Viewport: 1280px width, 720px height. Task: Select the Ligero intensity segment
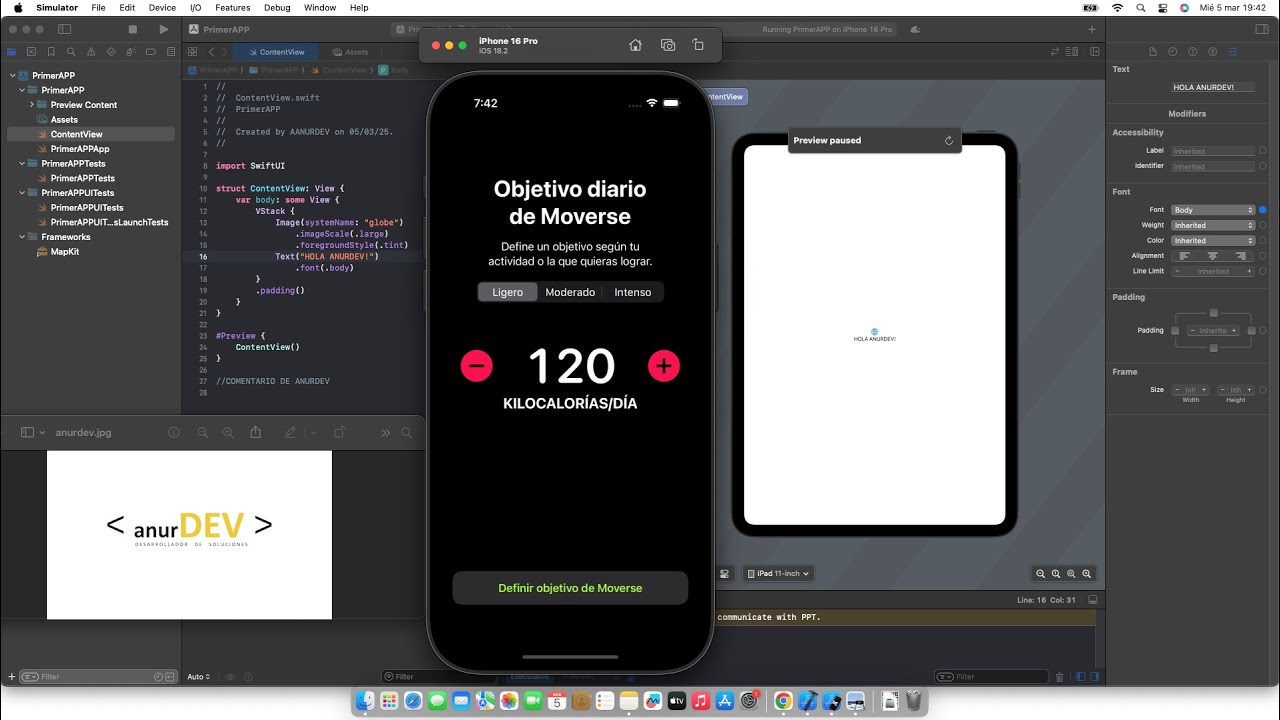[x=507, y=292]
